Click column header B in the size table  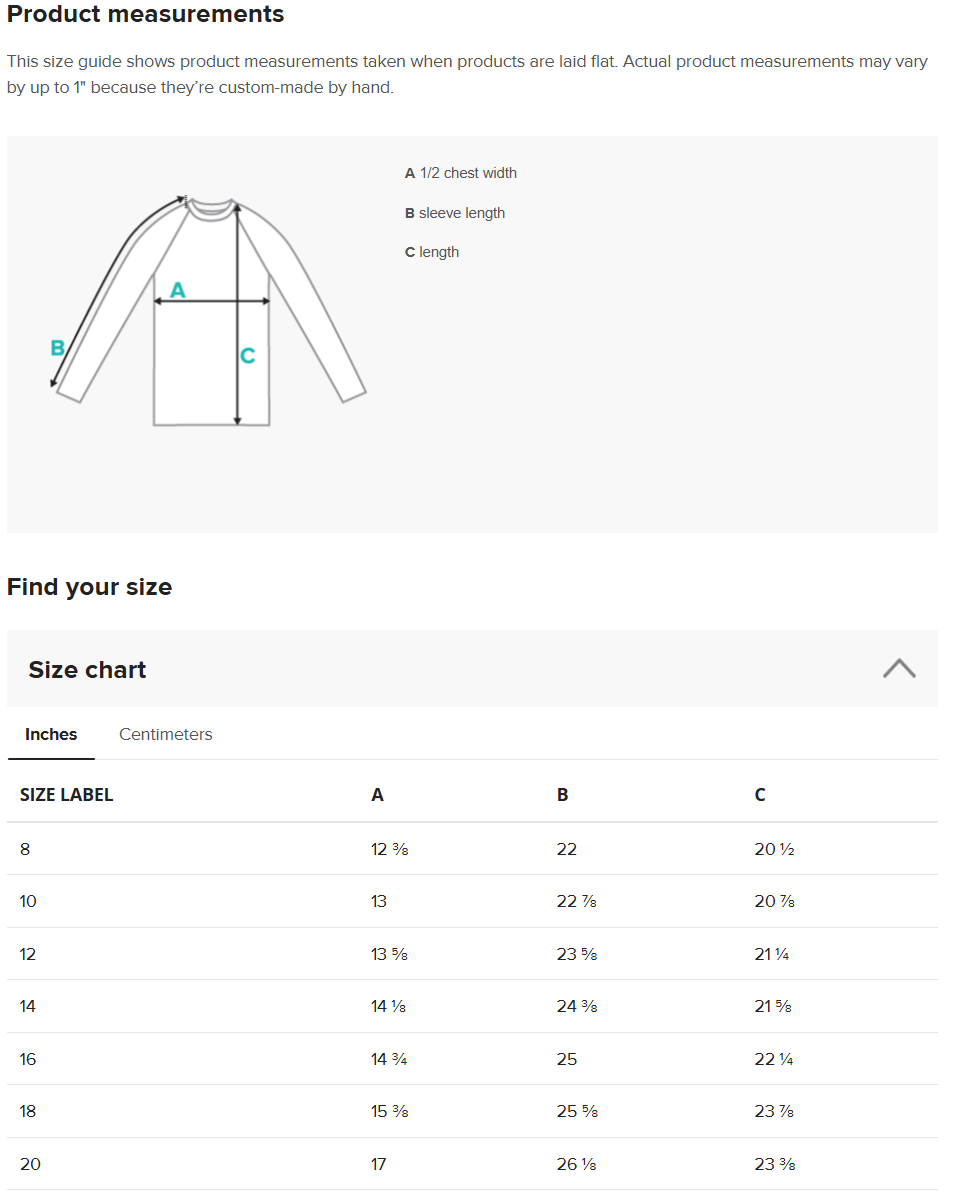(563, 795)
